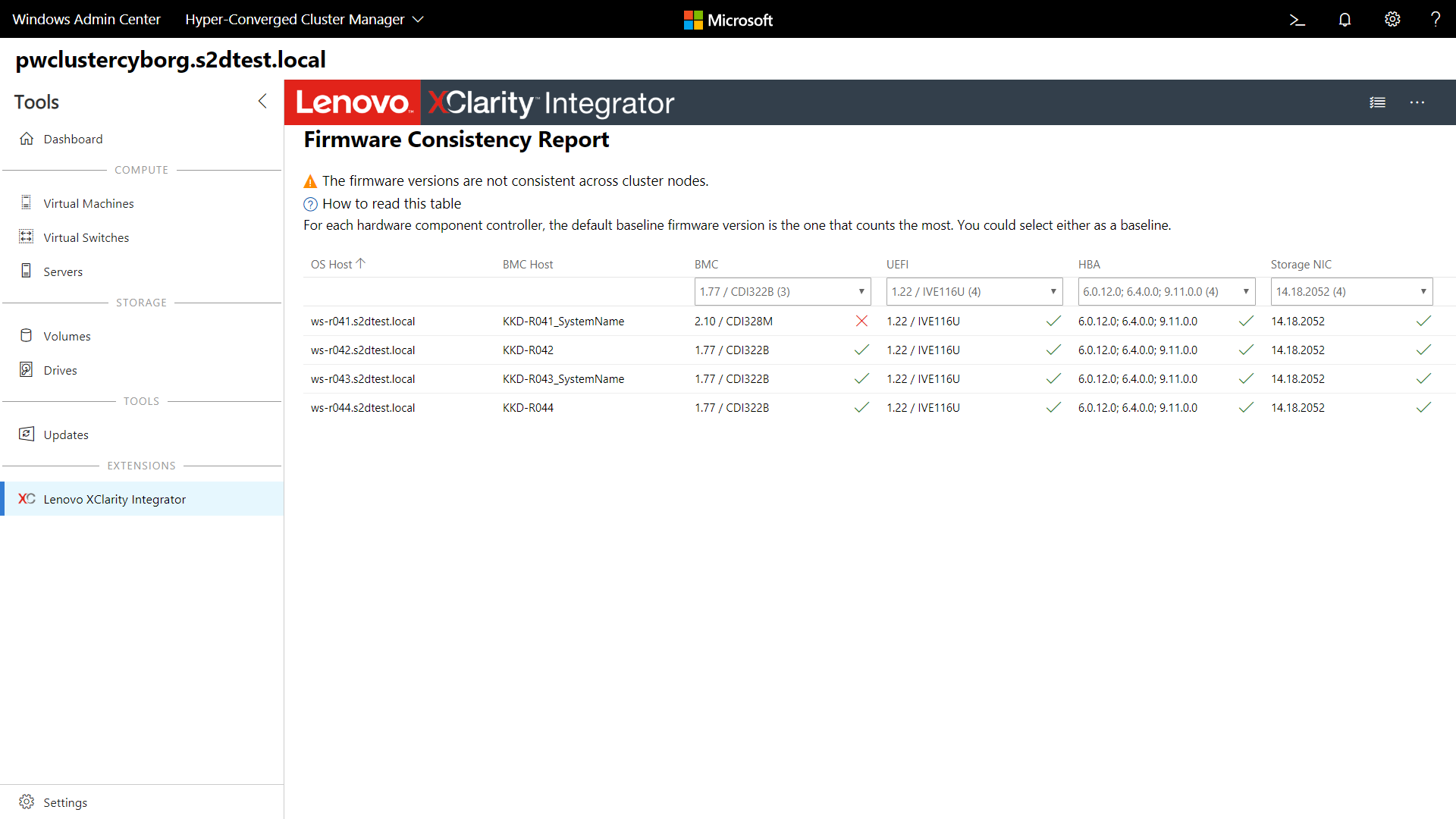The width and height of the screenshot is (1456, 819).
Task: Click 'How to read this table' help link
Action: point(391,203)
